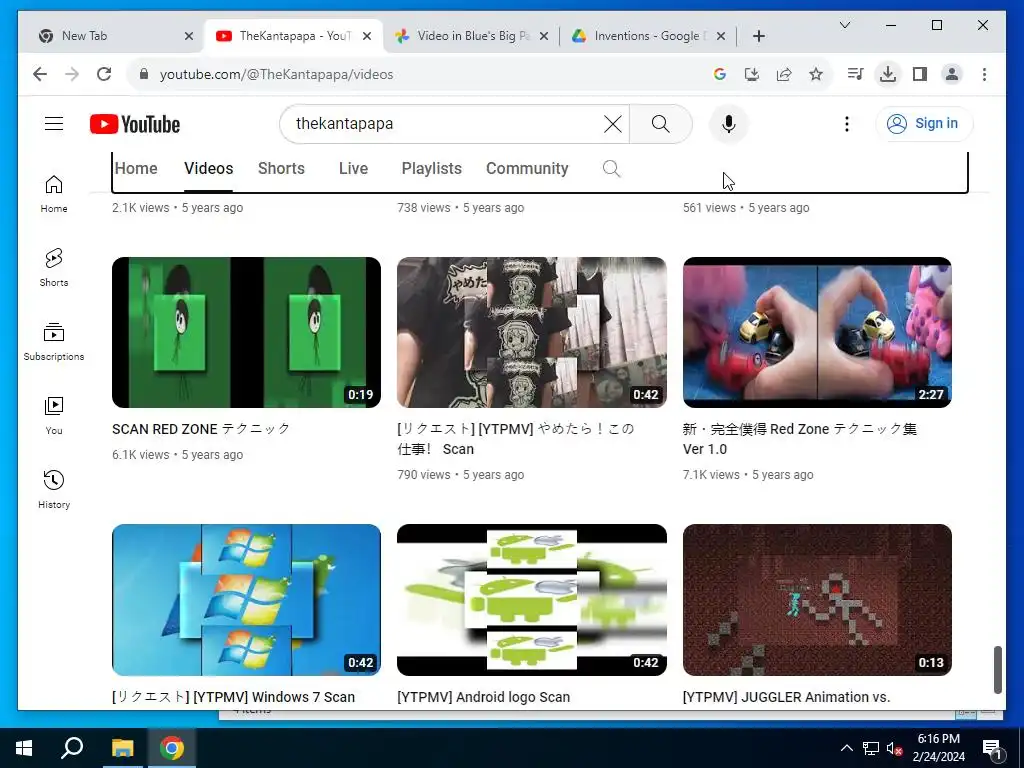Play the green SCAN RED ZONE thumbnail

tap(246, 332)
